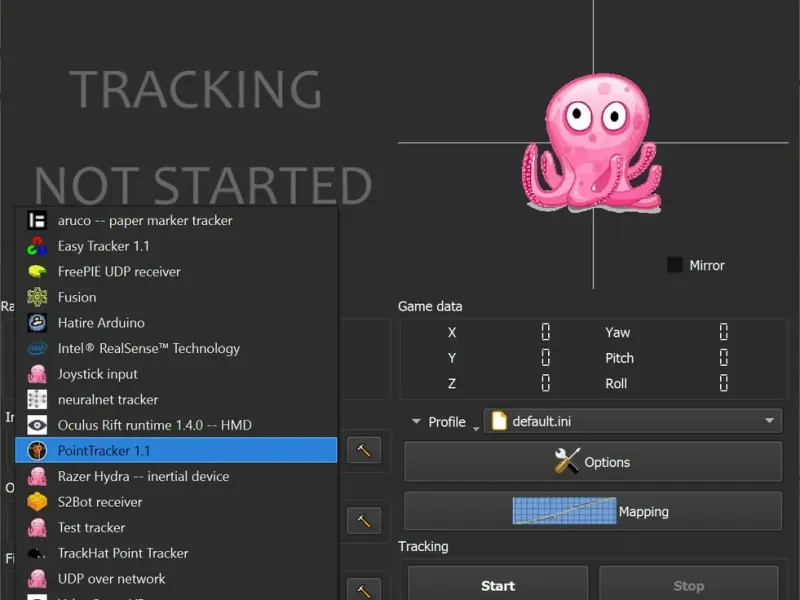Select the aruco paper marker tracker icon
Viewport: 800px width, 600px height.
tap(37, 220)
